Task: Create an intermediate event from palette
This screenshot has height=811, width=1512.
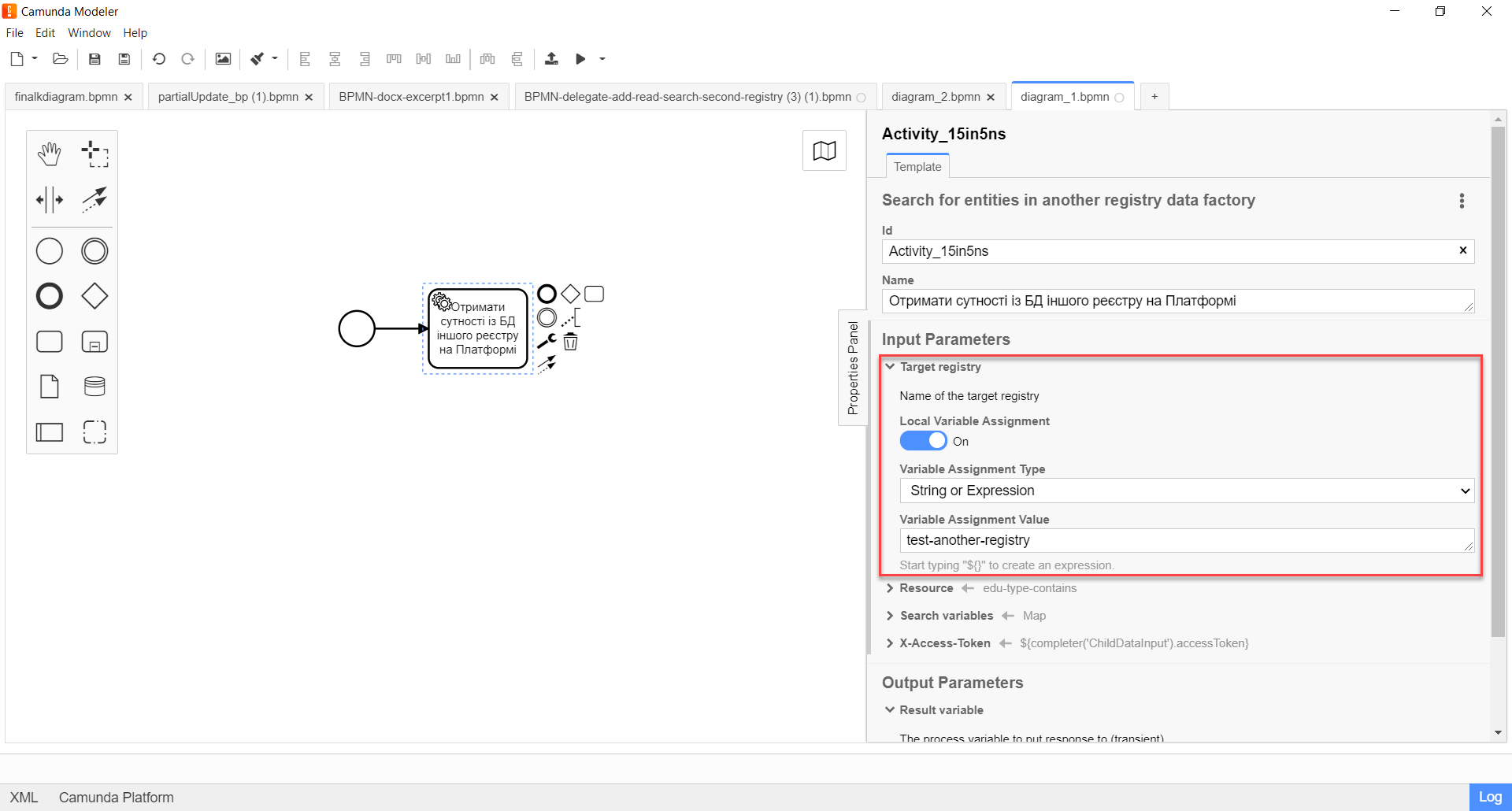Action: tap(94, 251)
